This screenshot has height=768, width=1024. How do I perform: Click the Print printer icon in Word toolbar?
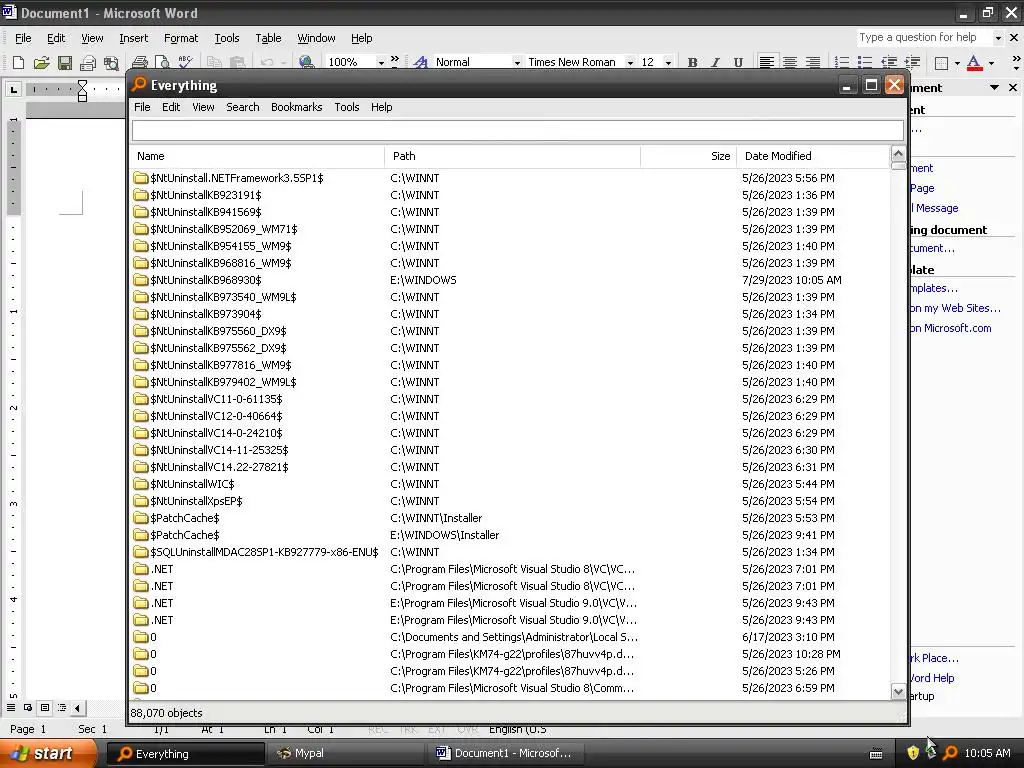click(x=139, y=62)
